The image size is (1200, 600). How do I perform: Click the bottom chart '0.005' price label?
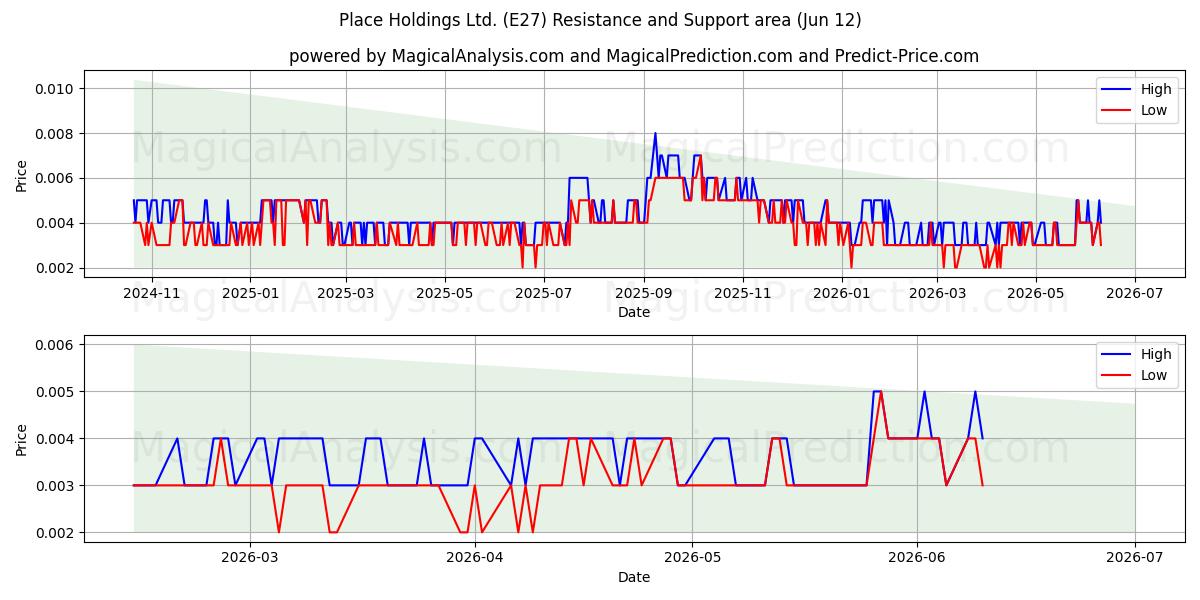tap(55, 392)
